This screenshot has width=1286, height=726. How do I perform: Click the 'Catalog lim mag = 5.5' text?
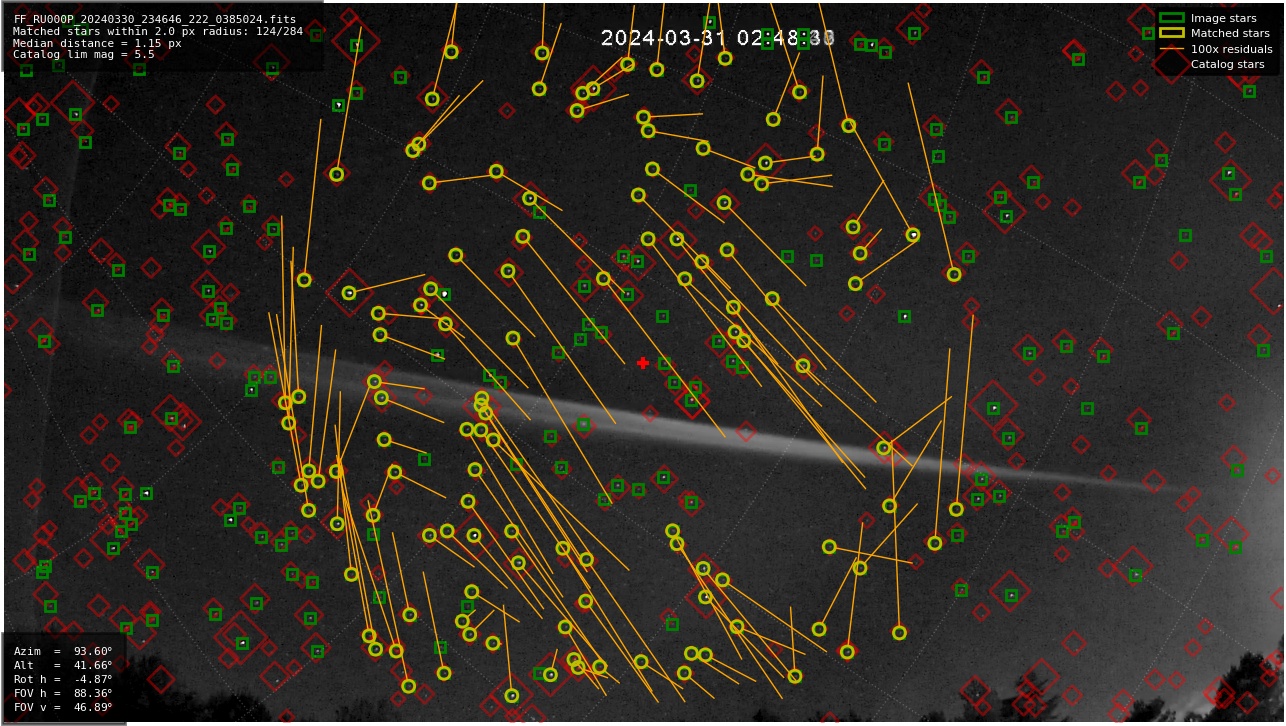coord(84,55)
